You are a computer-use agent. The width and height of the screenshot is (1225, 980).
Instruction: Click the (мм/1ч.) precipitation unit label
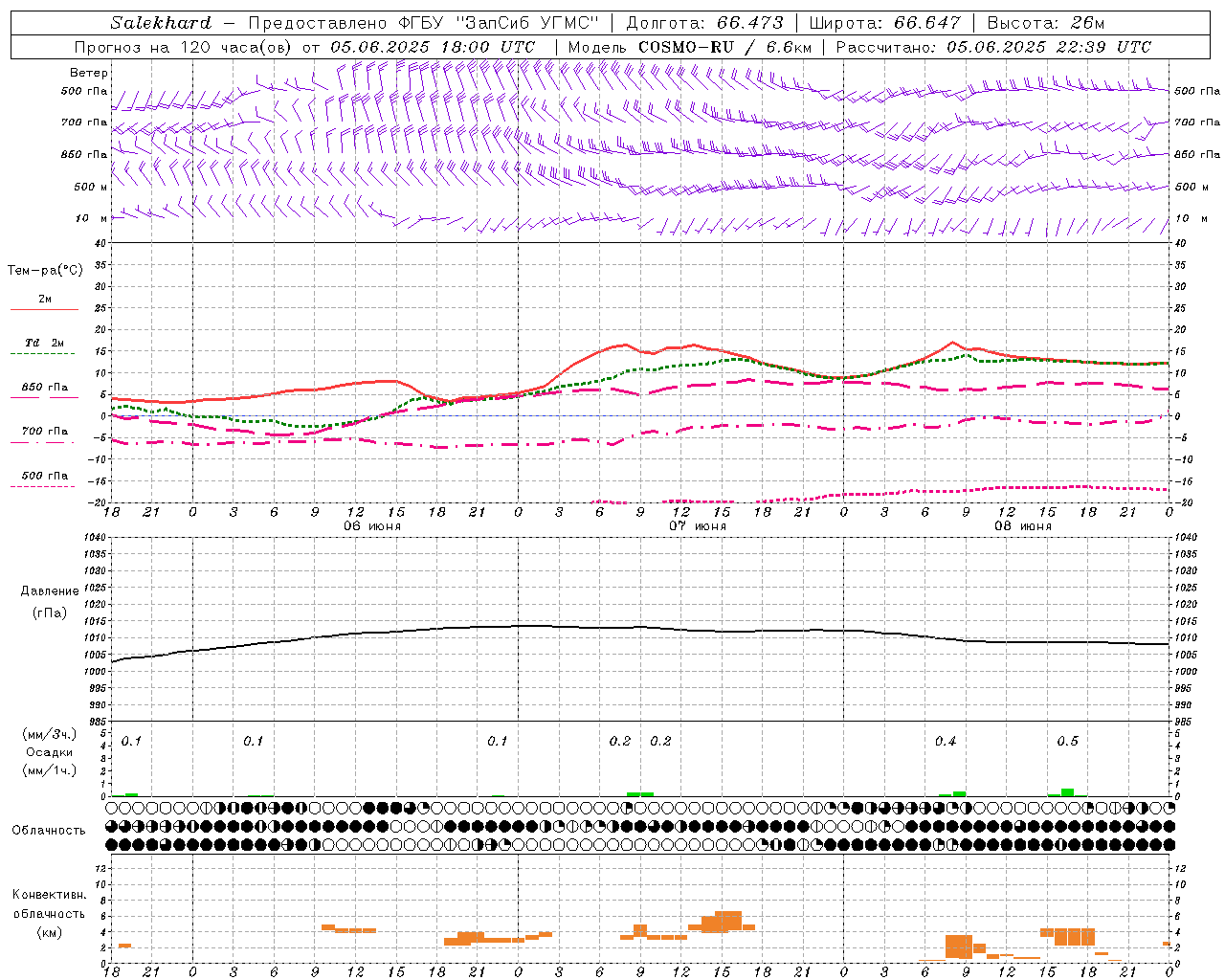coord(50,769)
